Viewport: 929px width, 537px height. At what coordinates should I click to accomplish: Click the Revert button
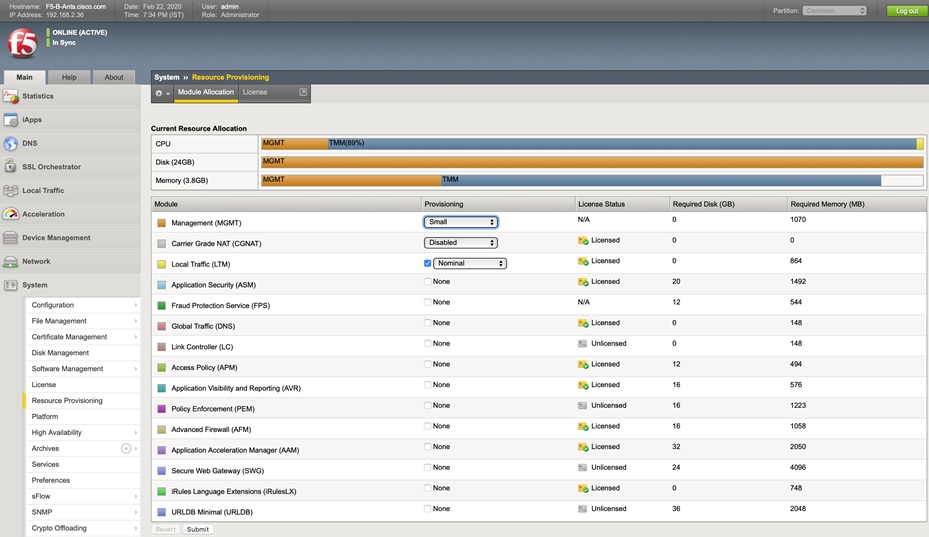coord(165,529)
